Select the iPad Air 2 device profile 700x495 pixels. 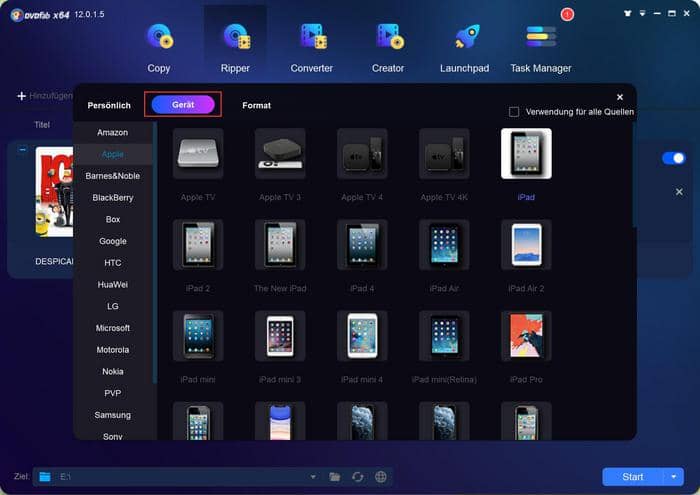tap(526, 245)
